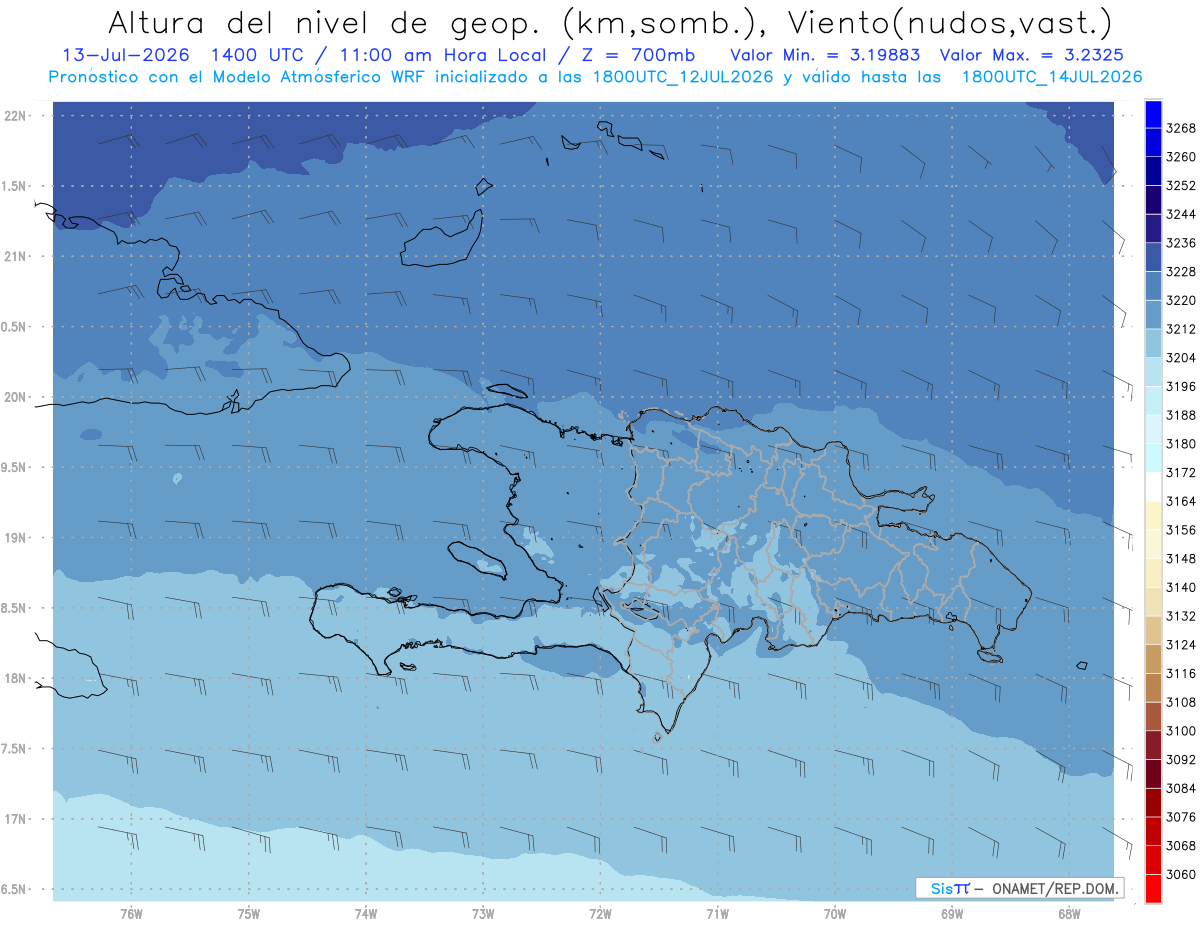The width and height of the screenshot is (1200, 927).
Task: Click the '3140' colorbar value
Action: coord(1181,587)
